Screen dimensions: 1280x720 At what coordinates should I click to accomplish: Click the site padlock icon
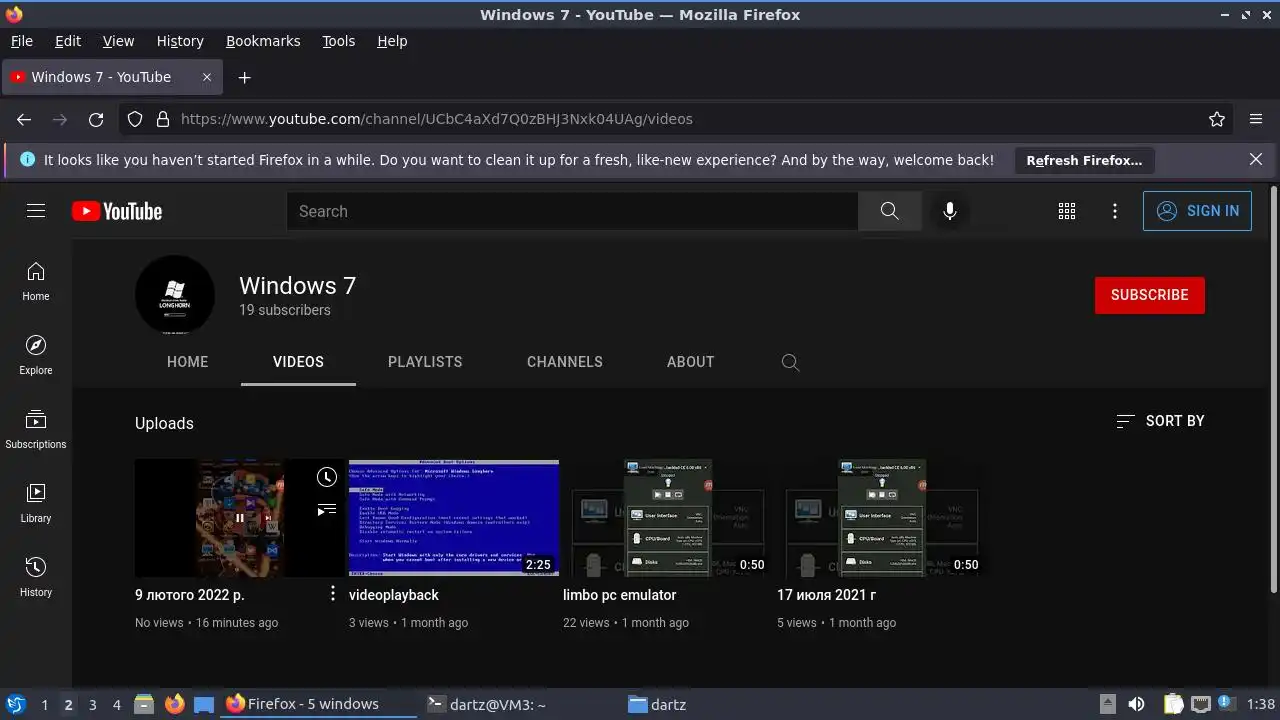(x=163, y=119)
